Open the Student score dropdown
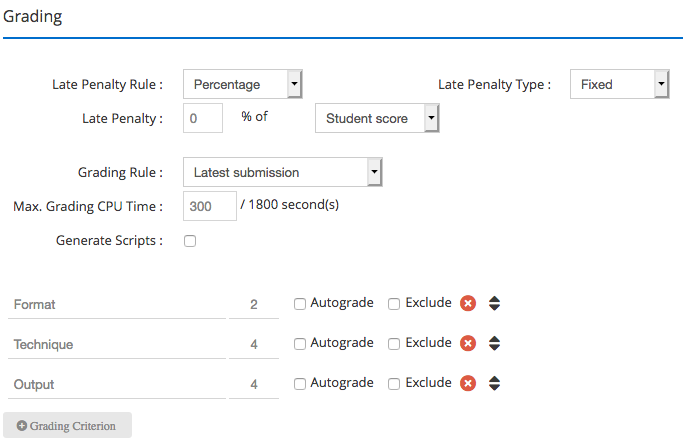Image resolution: width=683 pixels, height=441 pixels. tap(377, 118)
